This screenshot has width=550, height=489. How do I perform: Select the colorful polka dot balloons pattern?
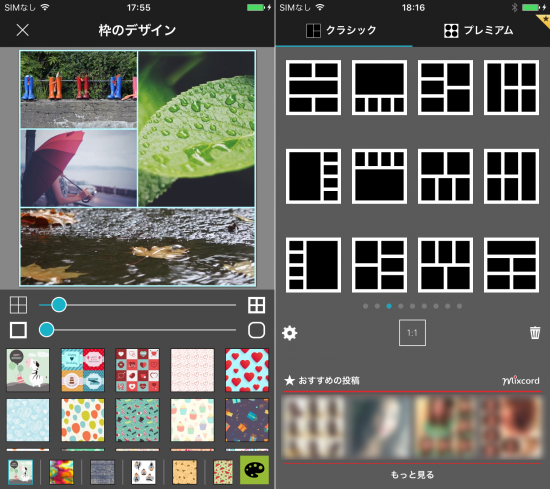click(83, 420)
